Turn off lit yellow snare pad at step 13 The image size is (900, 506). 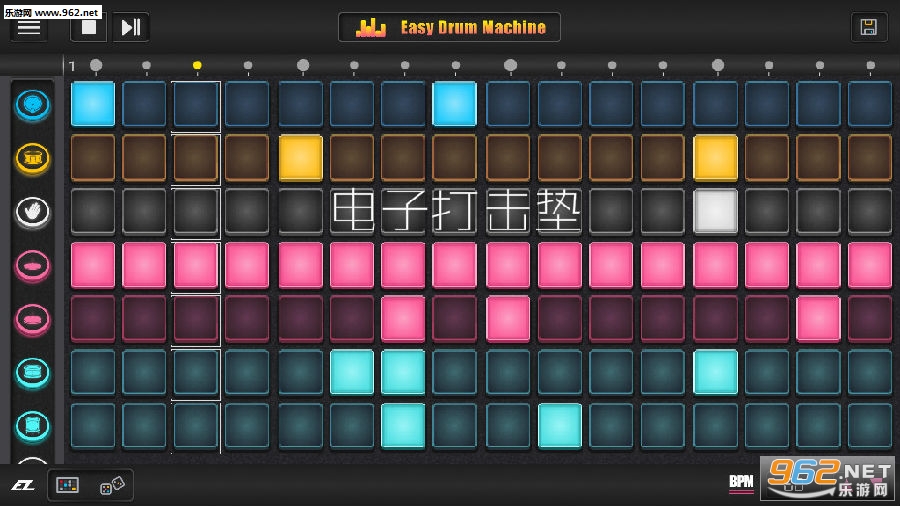715,158
